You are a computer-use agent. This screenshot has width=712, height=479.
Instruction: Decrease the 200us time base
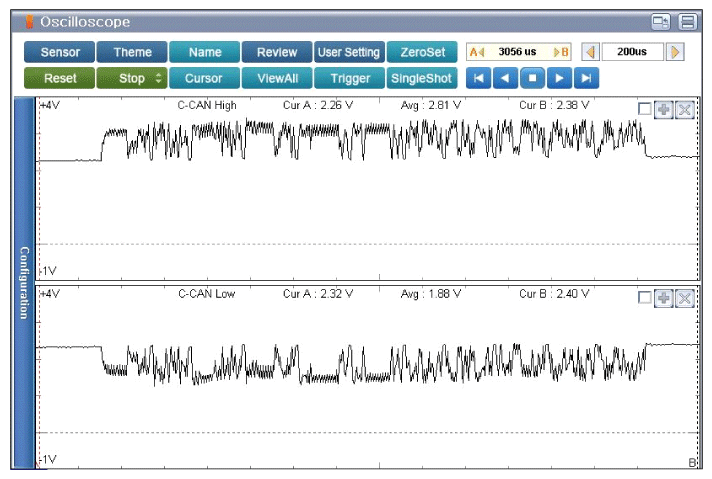(591, 52)
